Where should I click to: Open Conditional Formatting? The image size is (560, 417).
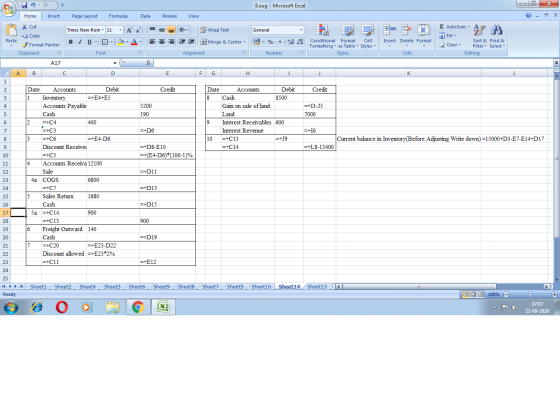322,36
